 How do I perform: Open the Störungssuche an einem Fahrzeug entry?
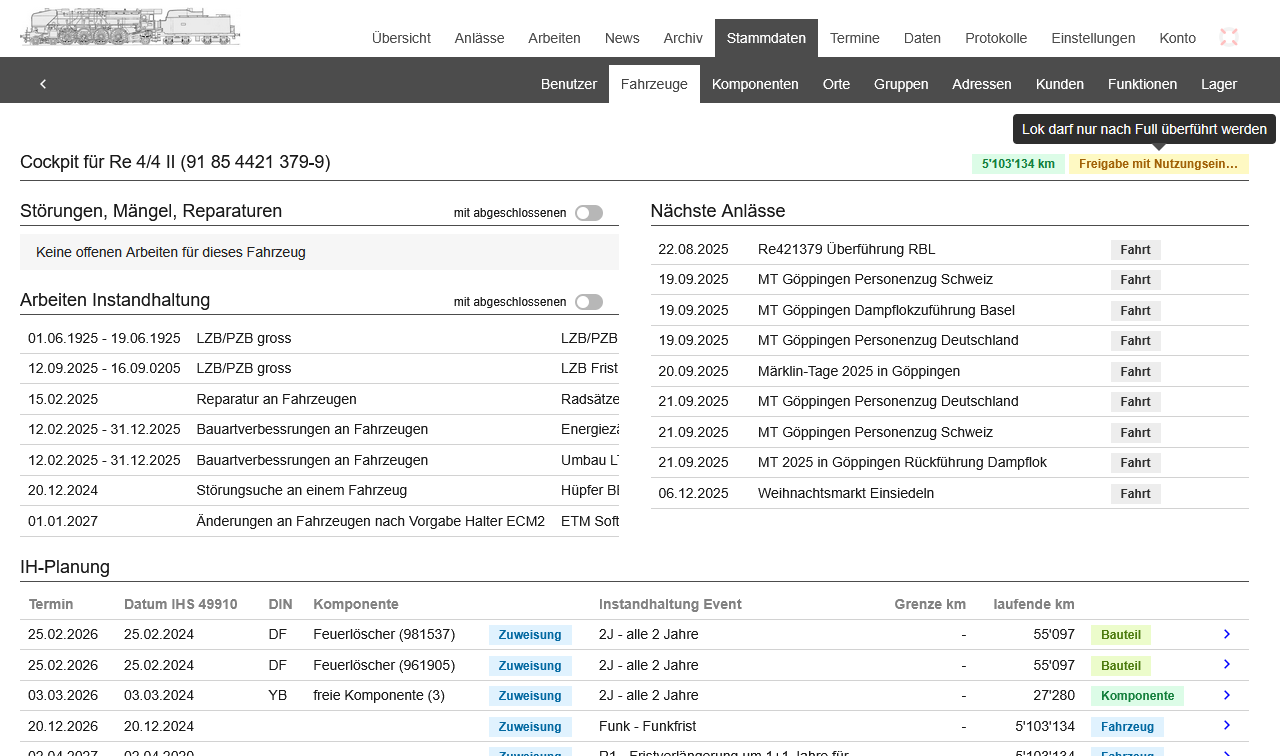[301, 490]
